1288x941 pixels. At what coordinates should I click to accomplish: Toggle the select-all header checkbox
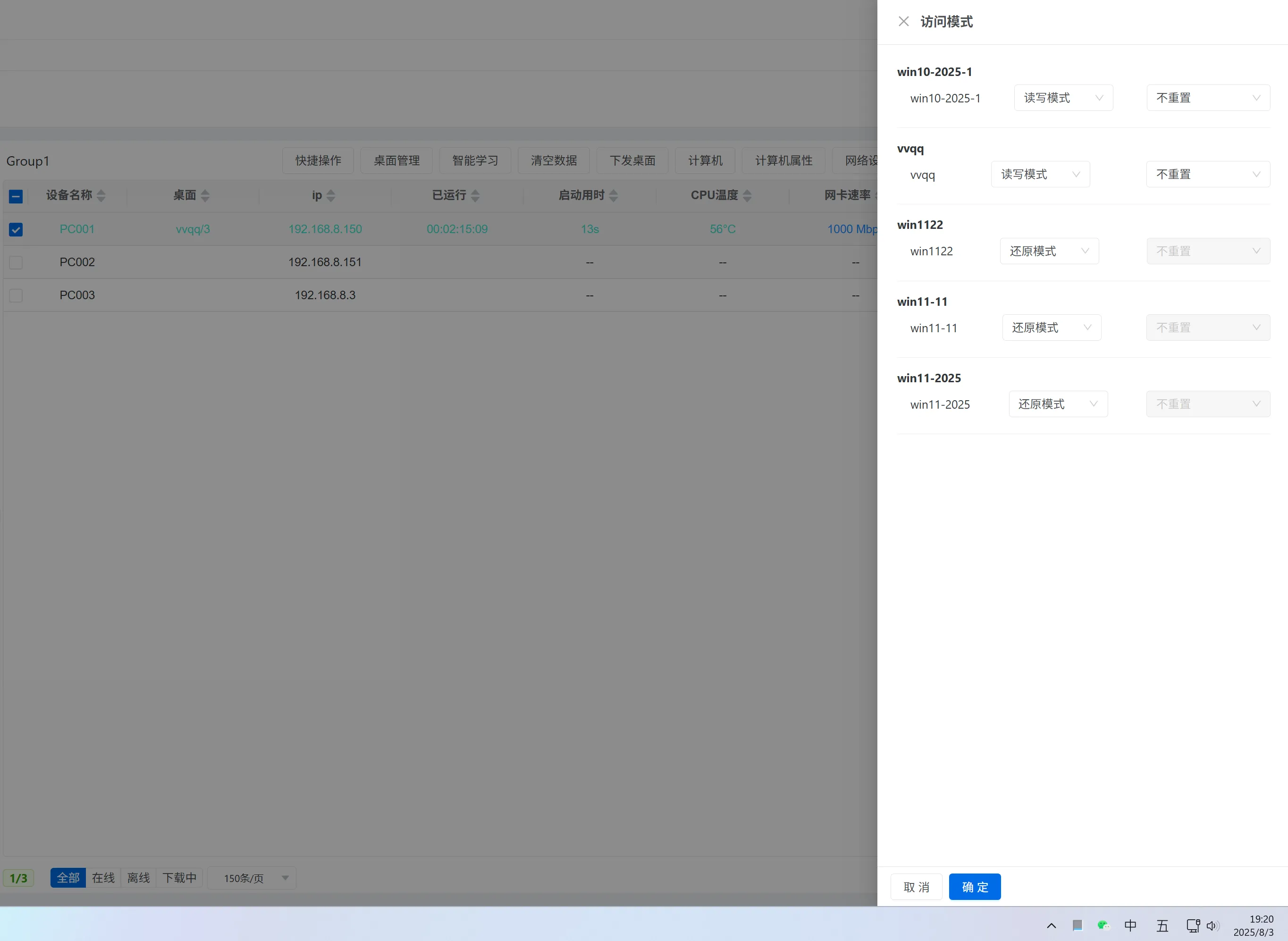click(x=16, y=196)
